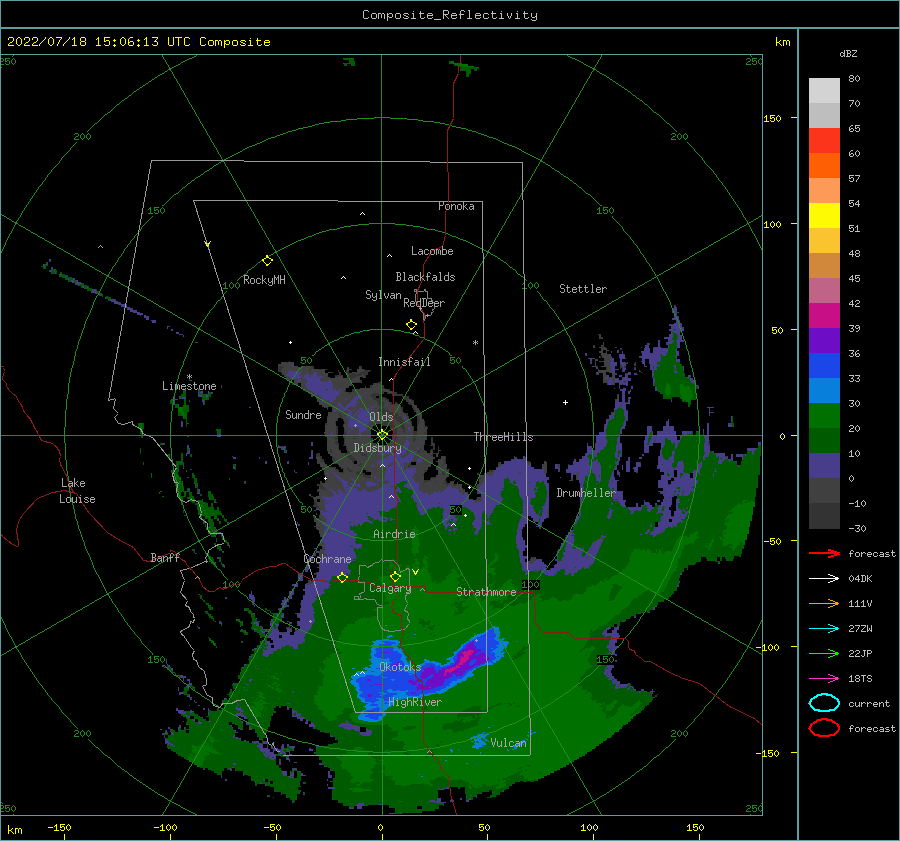Screen dimensions: 900x841
Task: Click the small blue echo beside Vulcan
Action: [x=479, y=741]
